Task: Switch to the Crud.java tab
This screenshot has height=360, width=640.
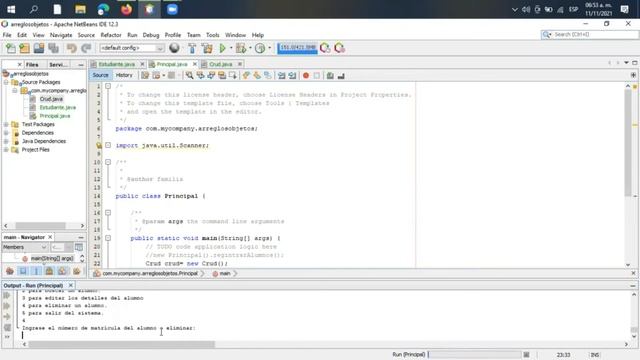Action: [x=220, y=64]
